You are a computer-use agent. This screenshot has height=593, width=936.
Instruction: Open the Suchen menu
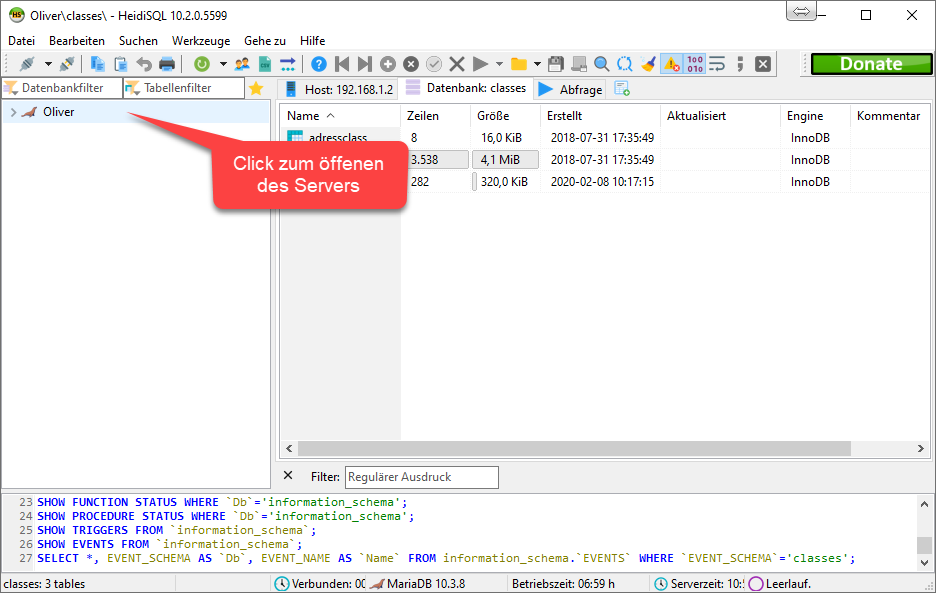[x=138, y=41]
